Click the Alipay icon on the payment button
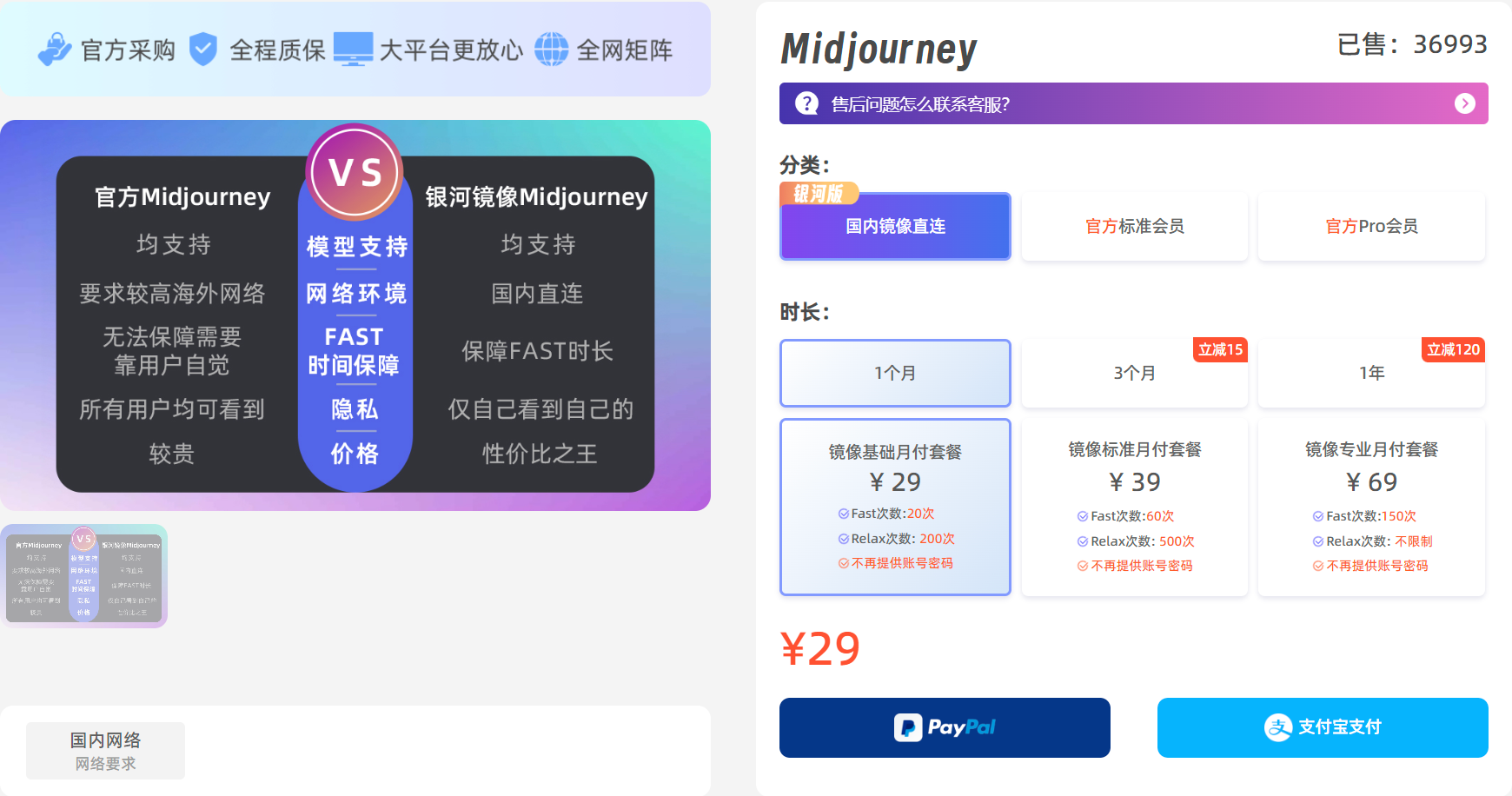The height and width of the screenshot is (796, 1512). tap(1278, 727)
